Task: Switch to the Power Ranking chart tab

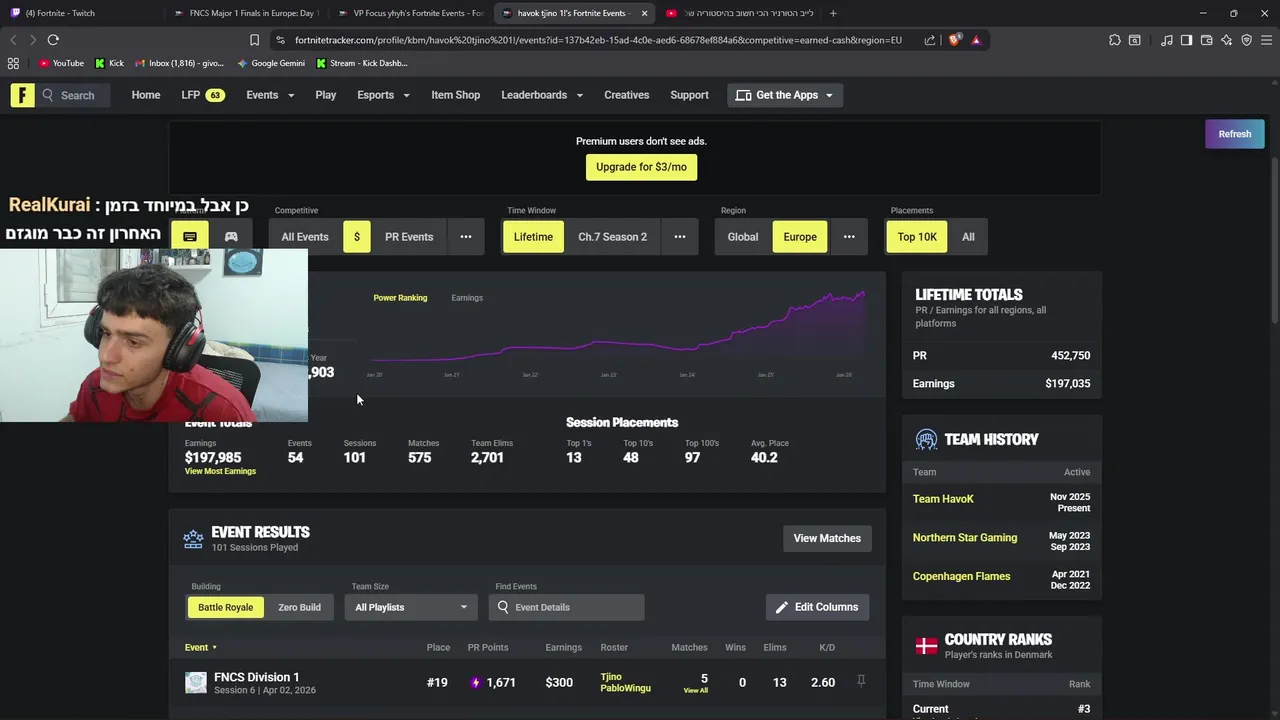Action: point(400,298)
